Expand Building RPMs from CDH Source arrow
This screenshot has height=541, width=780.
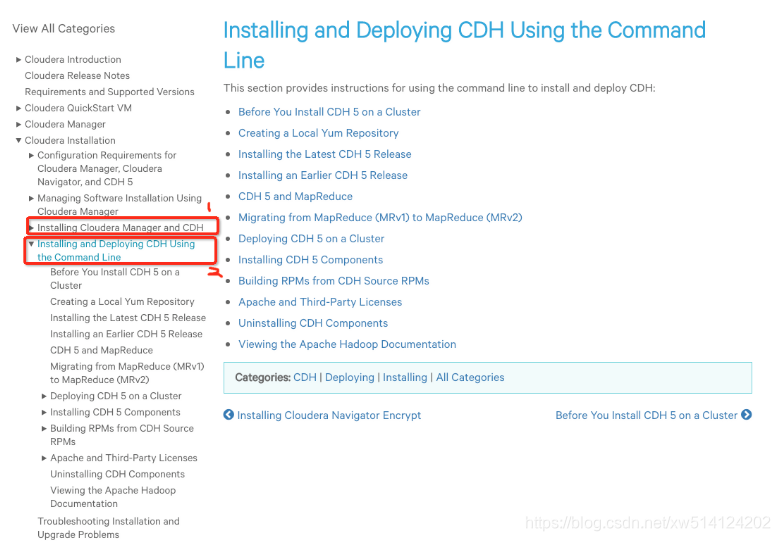click(44, 428)
